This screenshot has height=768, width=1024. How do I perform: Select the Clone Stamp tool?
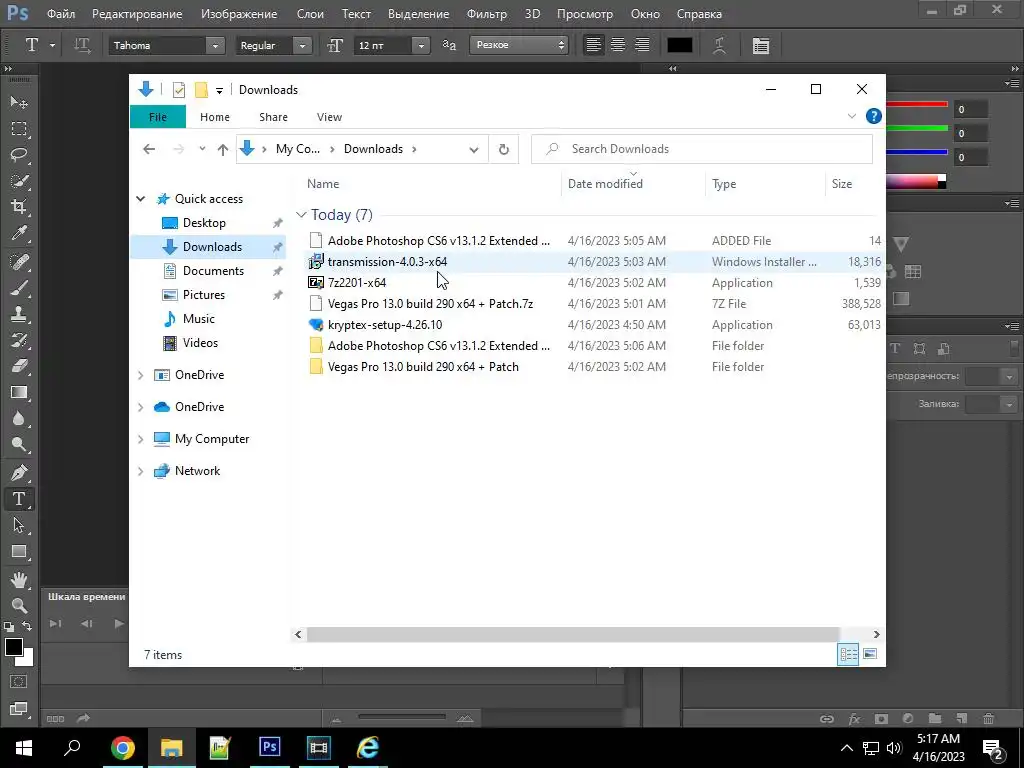tap(19, 314)
